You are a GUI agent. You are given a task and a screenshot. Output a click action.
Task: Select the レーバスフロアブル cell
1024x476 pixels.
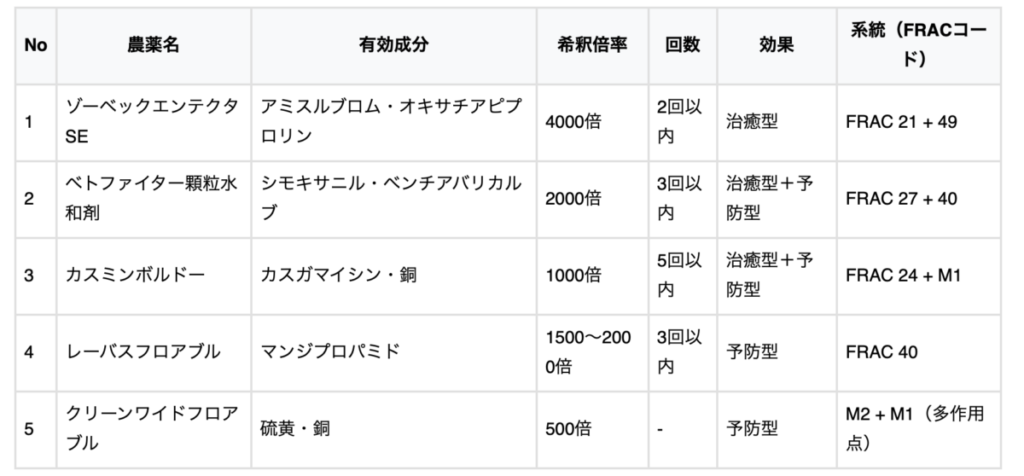[x=153, y=353]
